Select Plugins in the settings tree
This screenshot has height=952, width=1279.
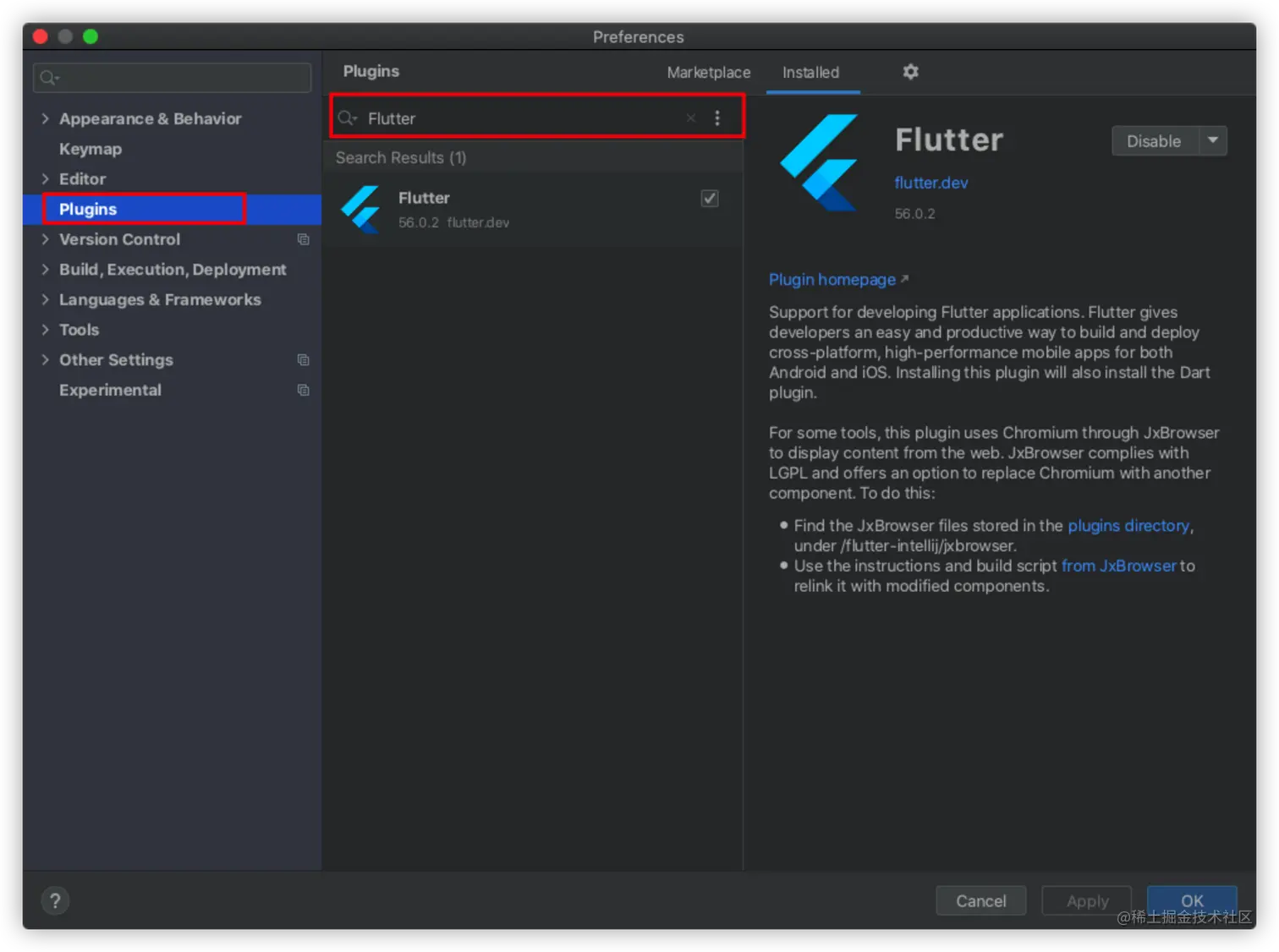(x=88, y=210)
